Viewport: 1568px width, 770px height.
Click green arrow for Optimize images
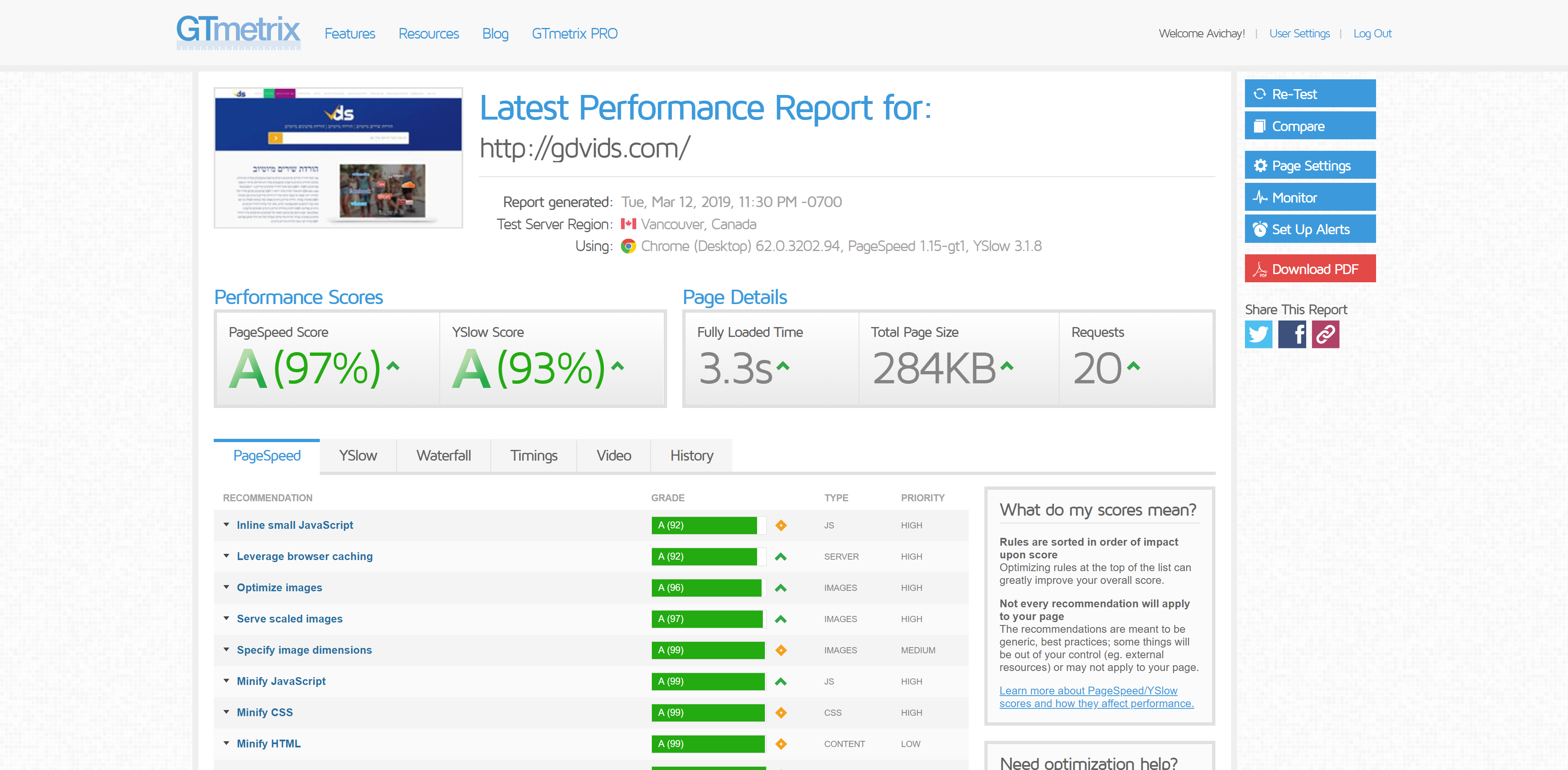pyautogui.click(x=781, y=588)
